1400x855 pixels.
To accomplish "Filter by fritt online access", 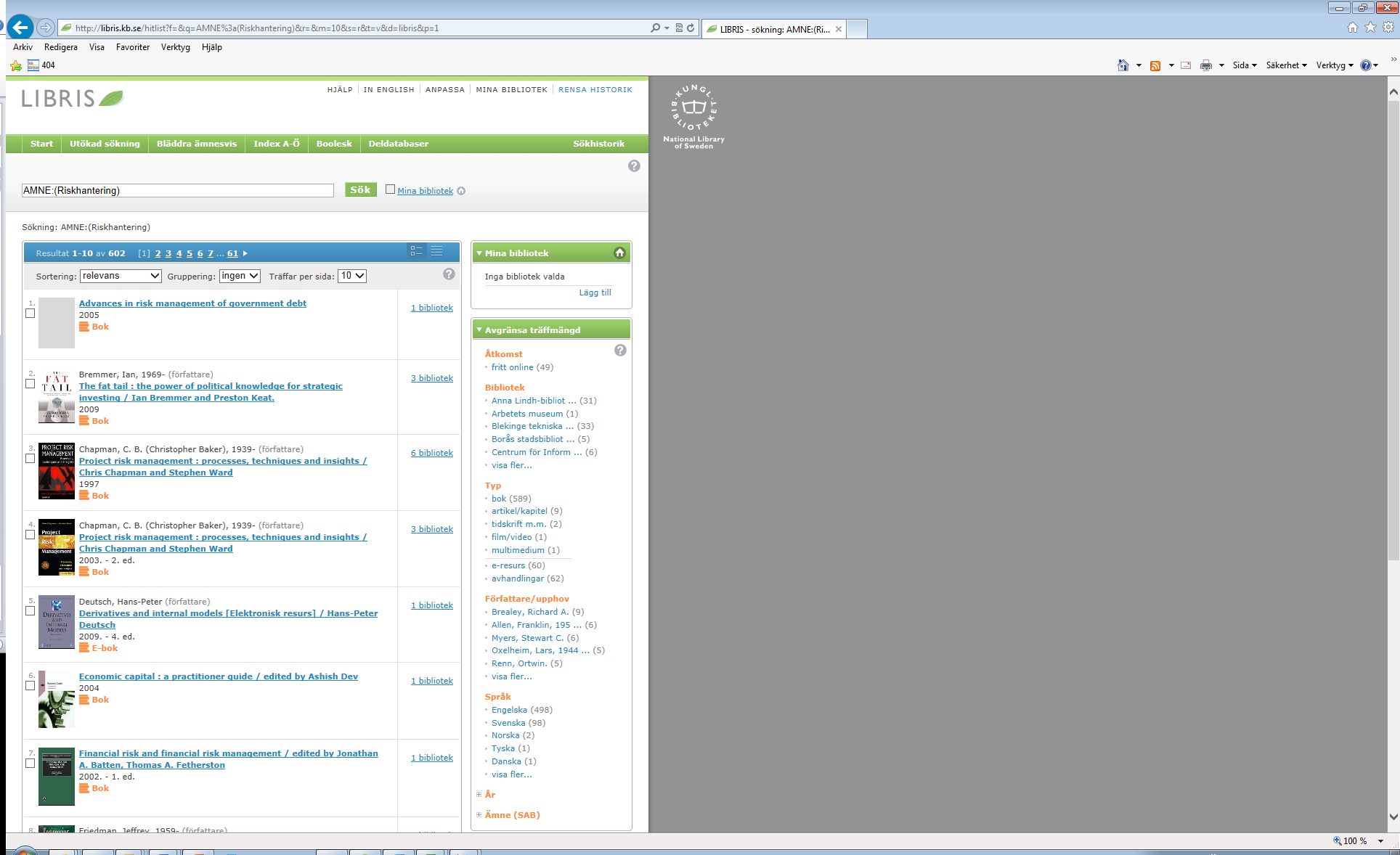I will 512,367.
